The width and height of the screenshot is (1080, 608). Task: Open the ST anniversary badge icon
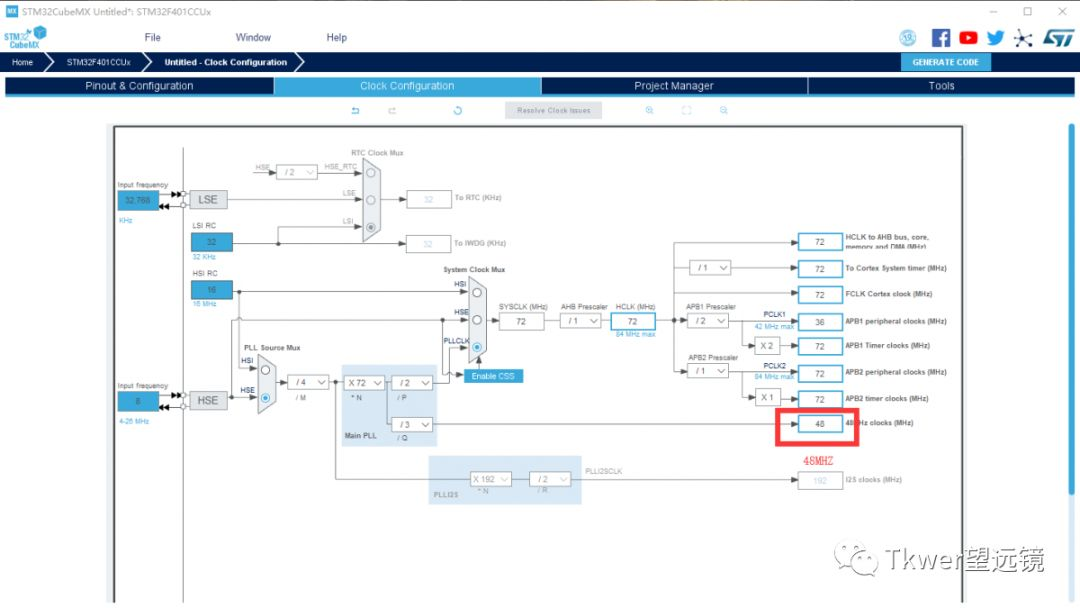pyautogui.click(x=908, y=38)
